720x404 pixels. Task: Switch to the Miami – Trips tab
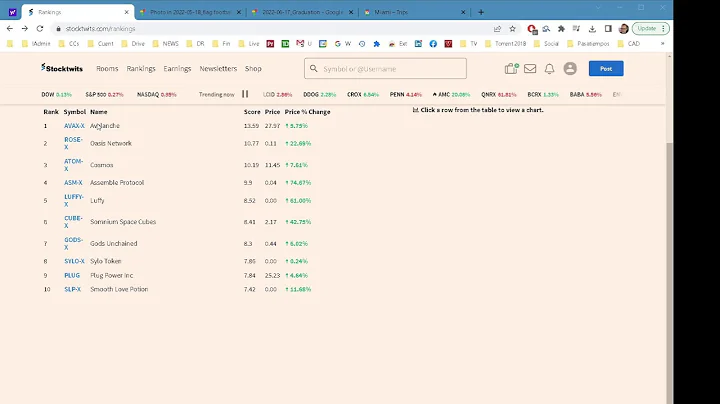(415, 12)
